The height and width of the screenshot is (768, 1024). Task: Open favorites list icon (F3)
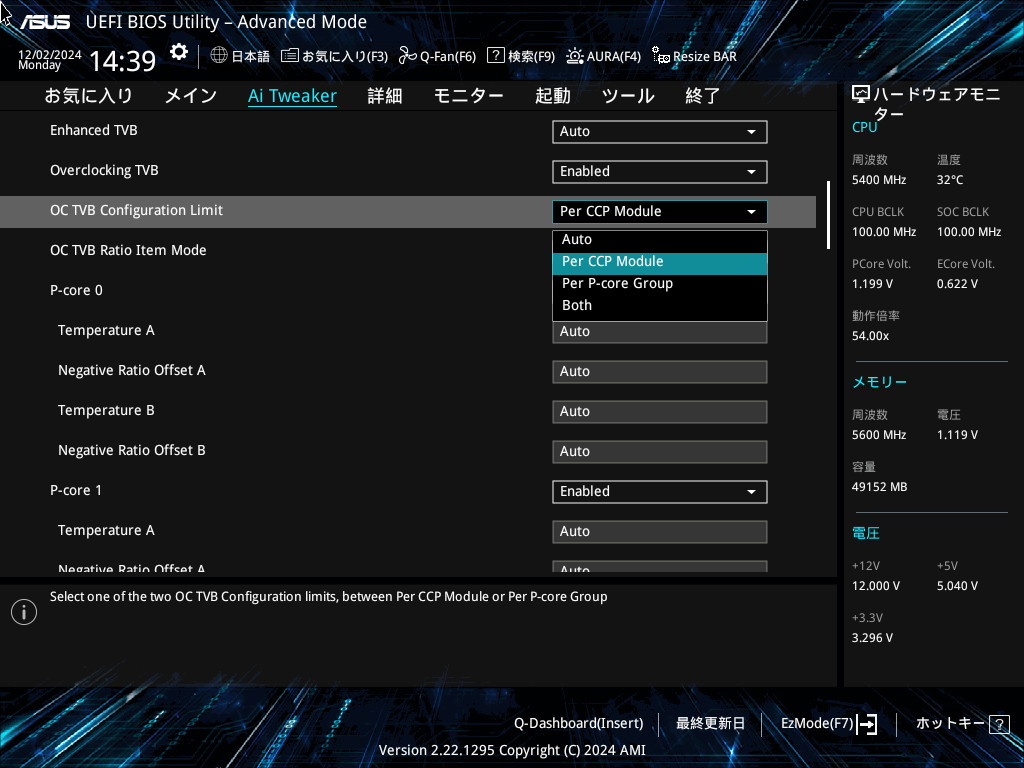click(x=290, y=56)
